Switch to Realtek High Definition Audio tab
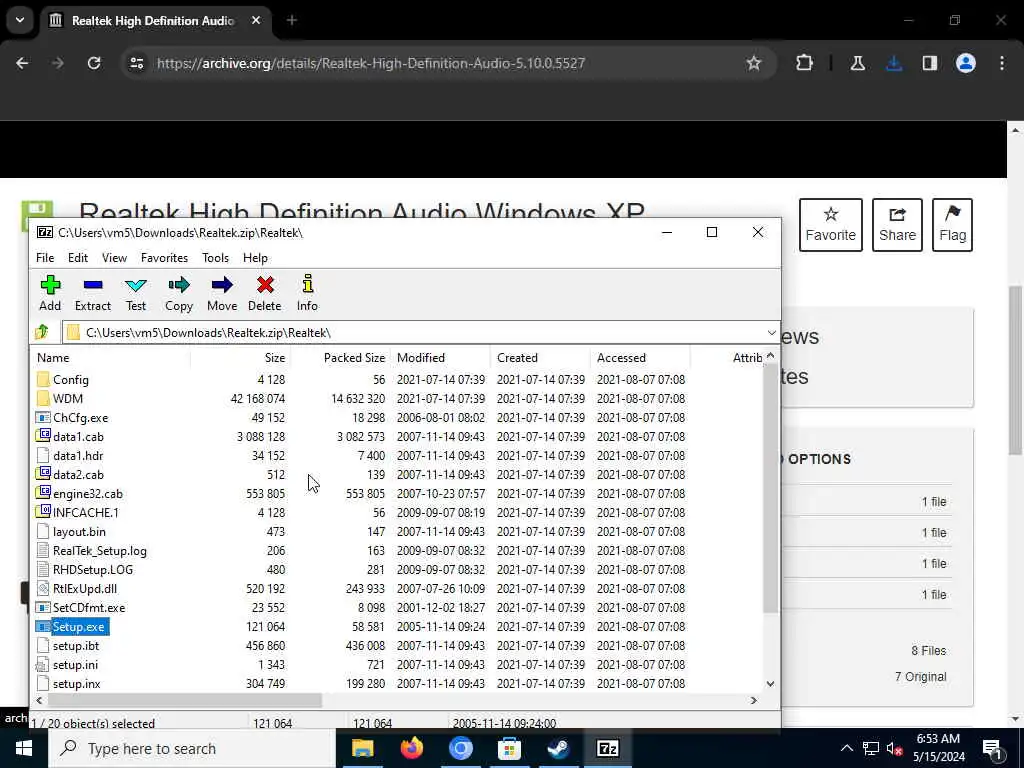The width and height of the screenshot is (1024, 768). click(x=157, y=20)
